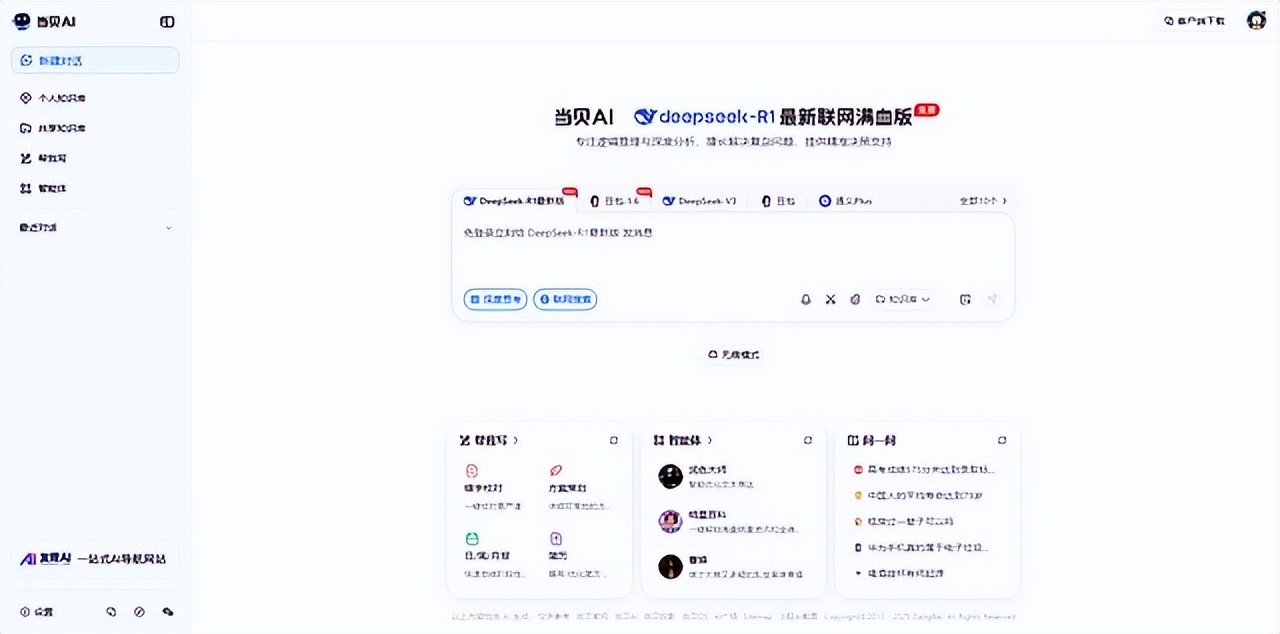Select the 豆包 1.6 model tab
Screen dimensions: 1280x634
coord(616,200)
